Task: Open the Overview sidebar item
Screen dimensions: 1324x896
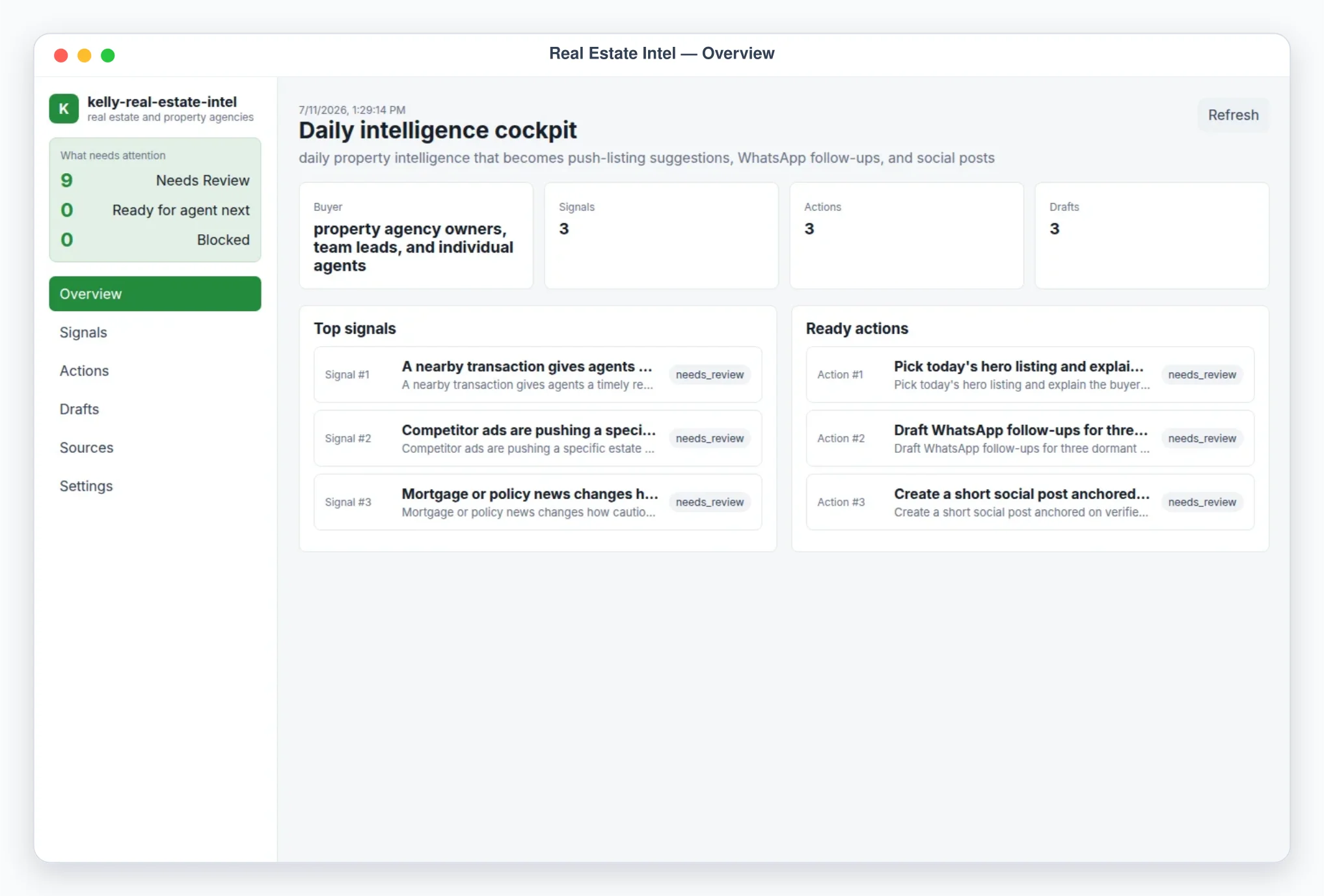Action: 155,293
